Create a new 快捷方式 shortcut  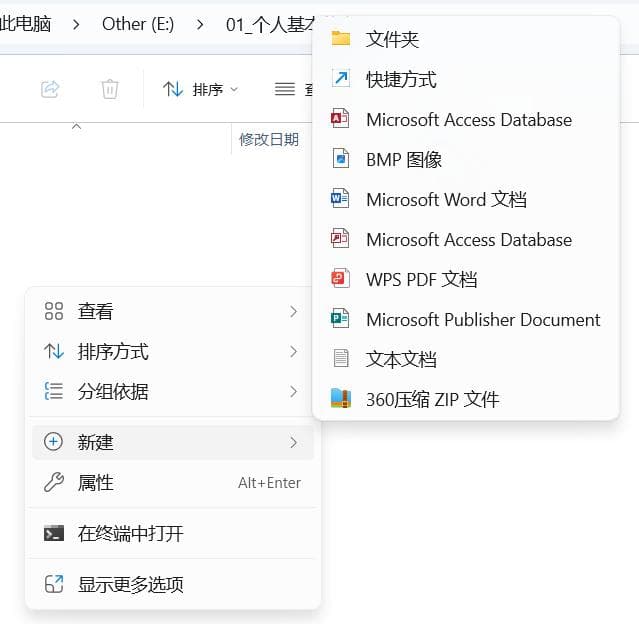pos(465,79)
